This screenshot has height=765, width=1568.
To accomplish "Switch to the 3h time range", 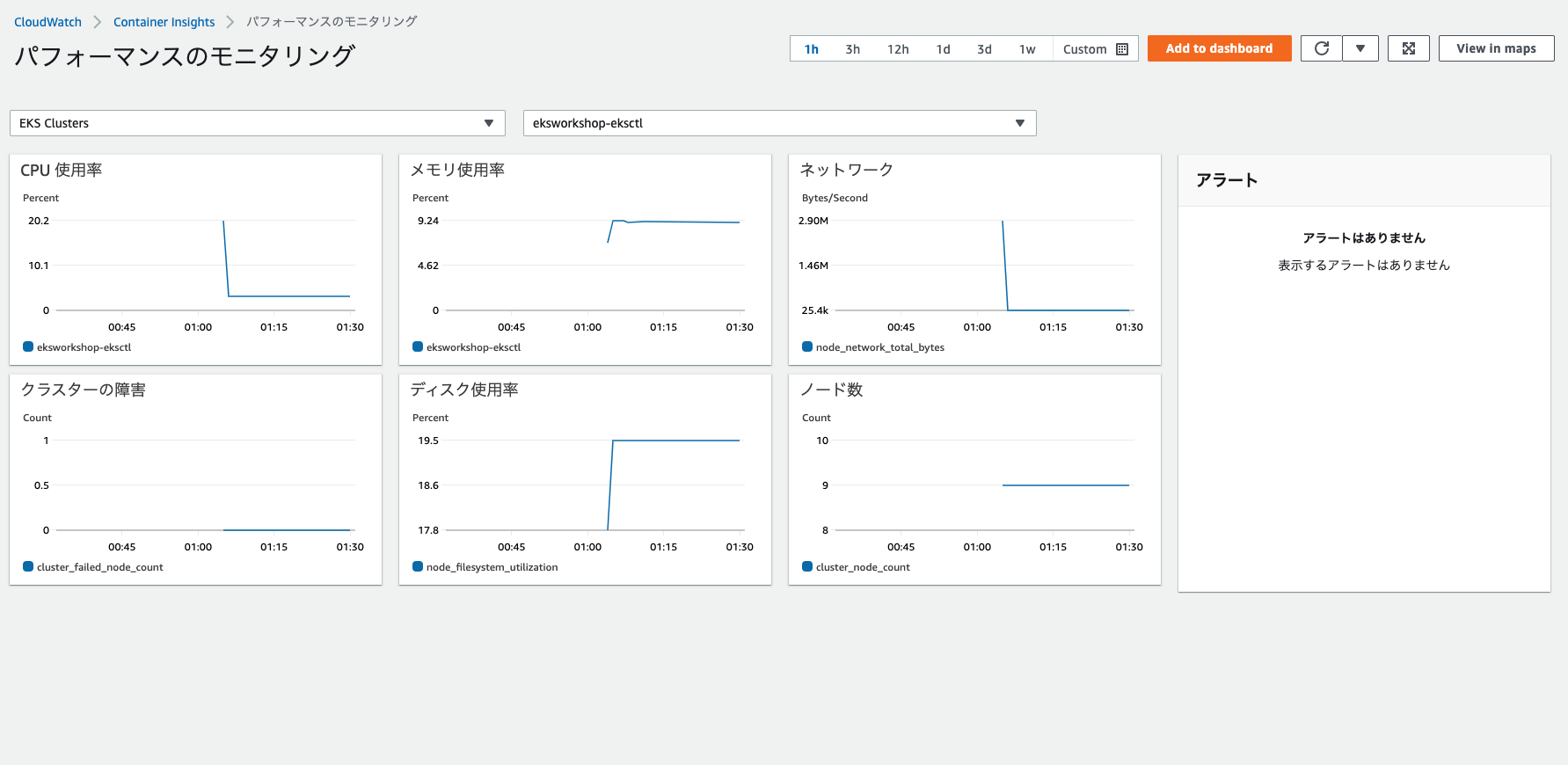I will (x=852, y=49).
